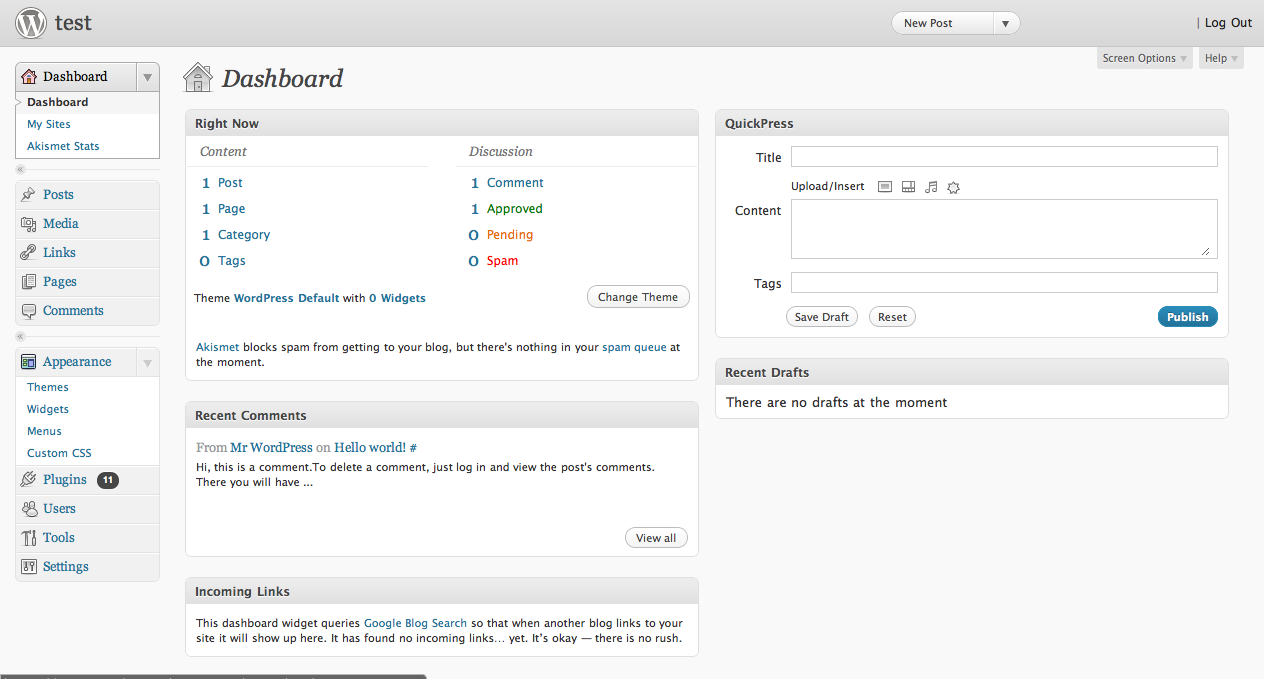Click the Mr WordPress author link

271,447
